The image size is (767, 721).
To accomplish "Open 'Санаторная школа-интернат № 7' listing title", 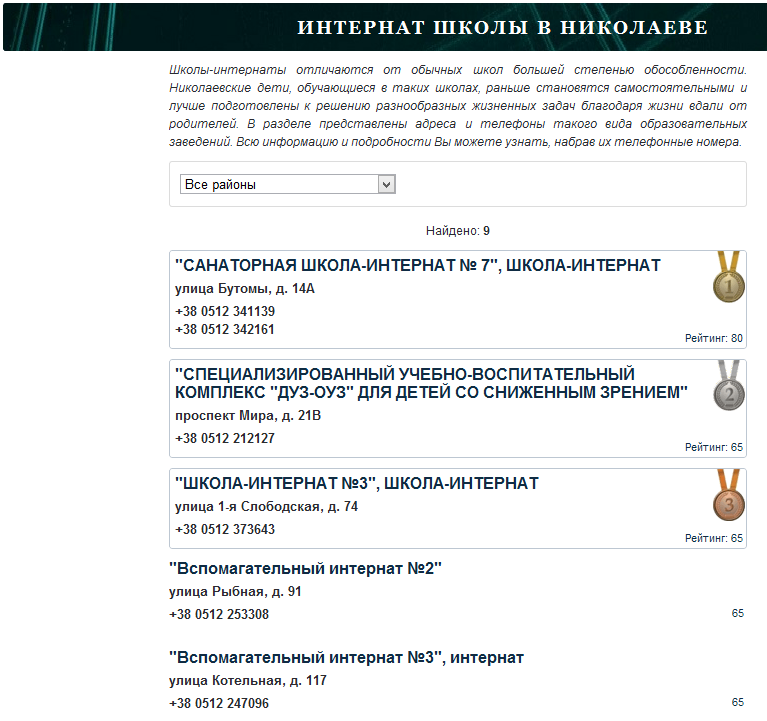I will click(418, 265).
